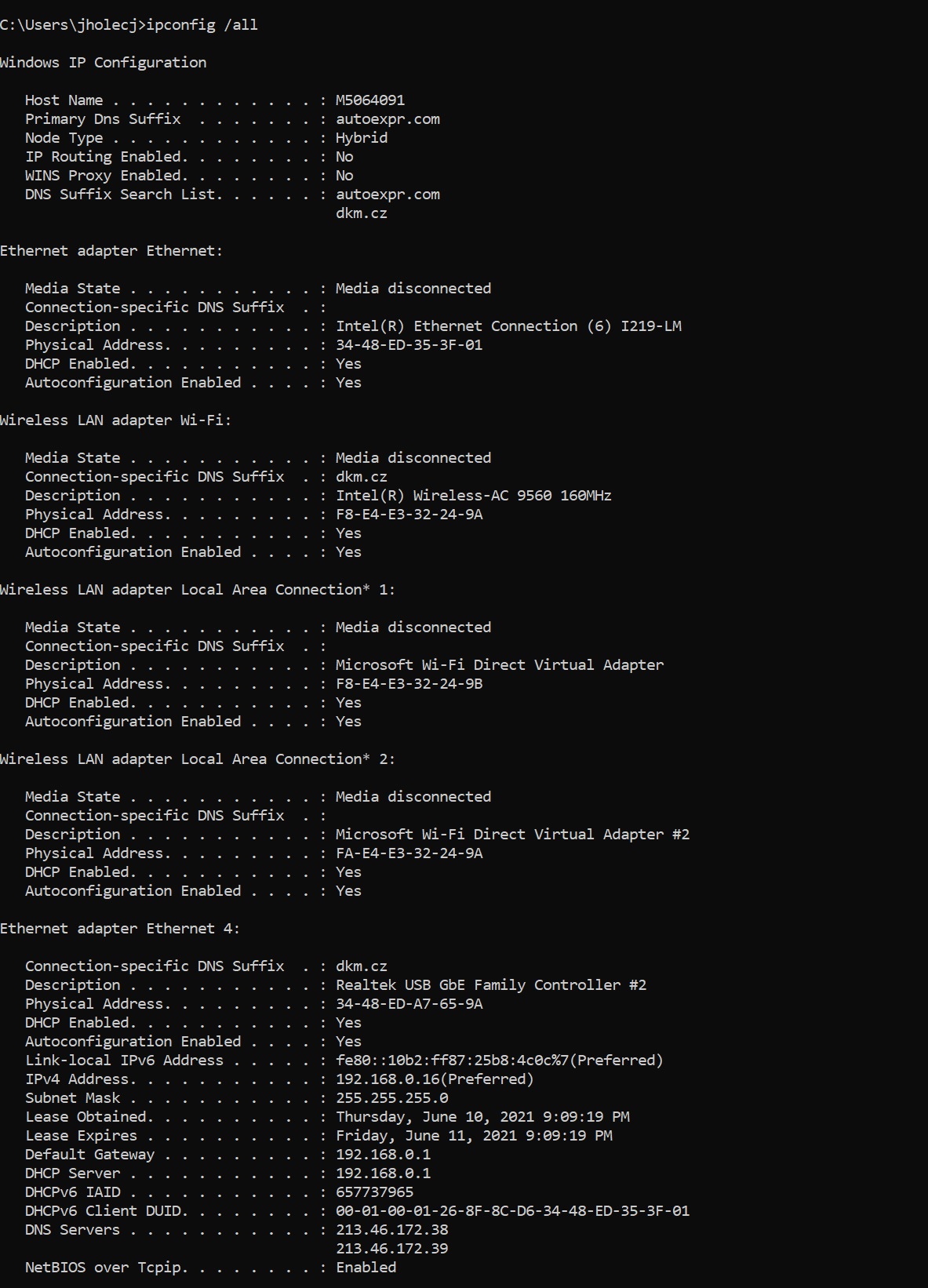This screenshot has height=1288, width=928.
Task: Click physical address F8-E4-E3-32-24-9B
Action: 409,684
